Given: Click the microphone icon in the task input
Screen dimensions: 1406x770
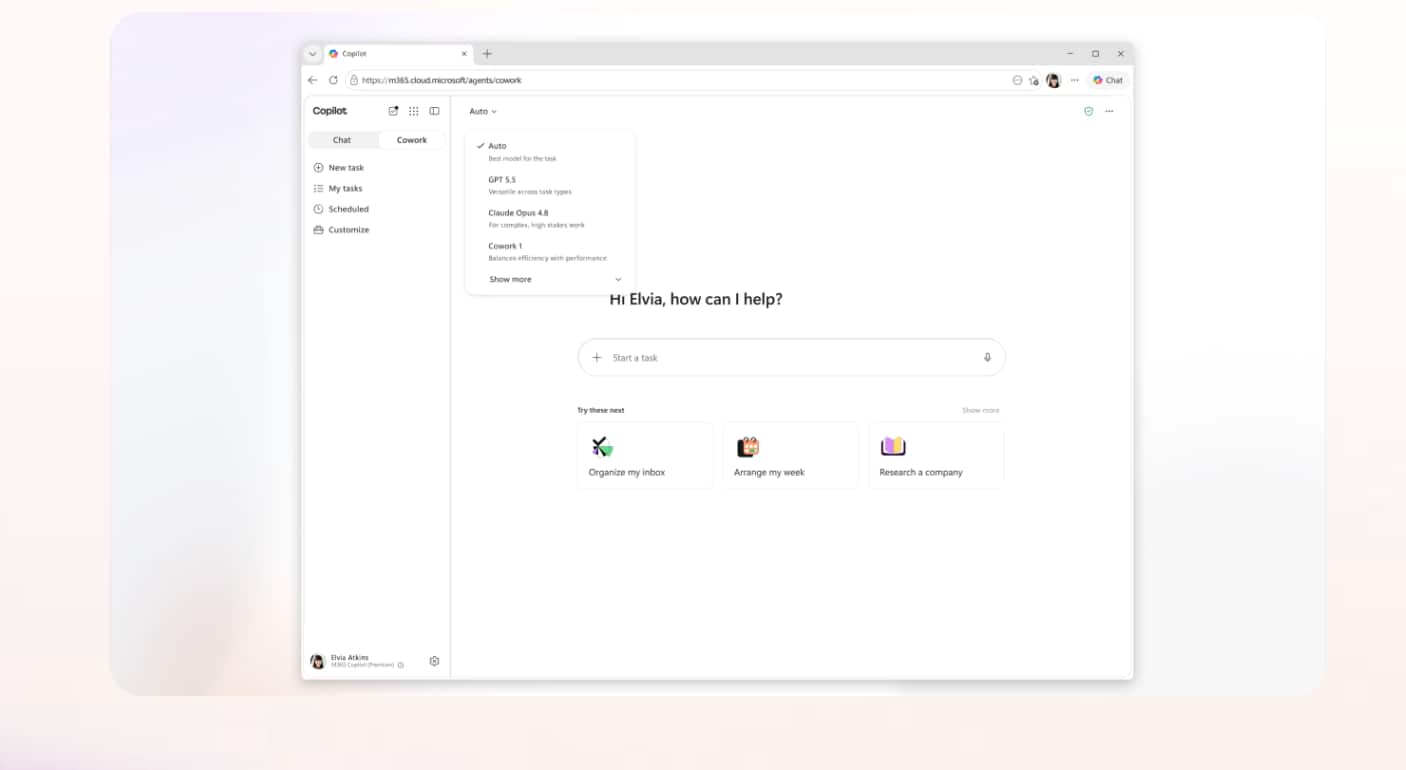Looking at the screenshot, I should (x=987, y=357).
